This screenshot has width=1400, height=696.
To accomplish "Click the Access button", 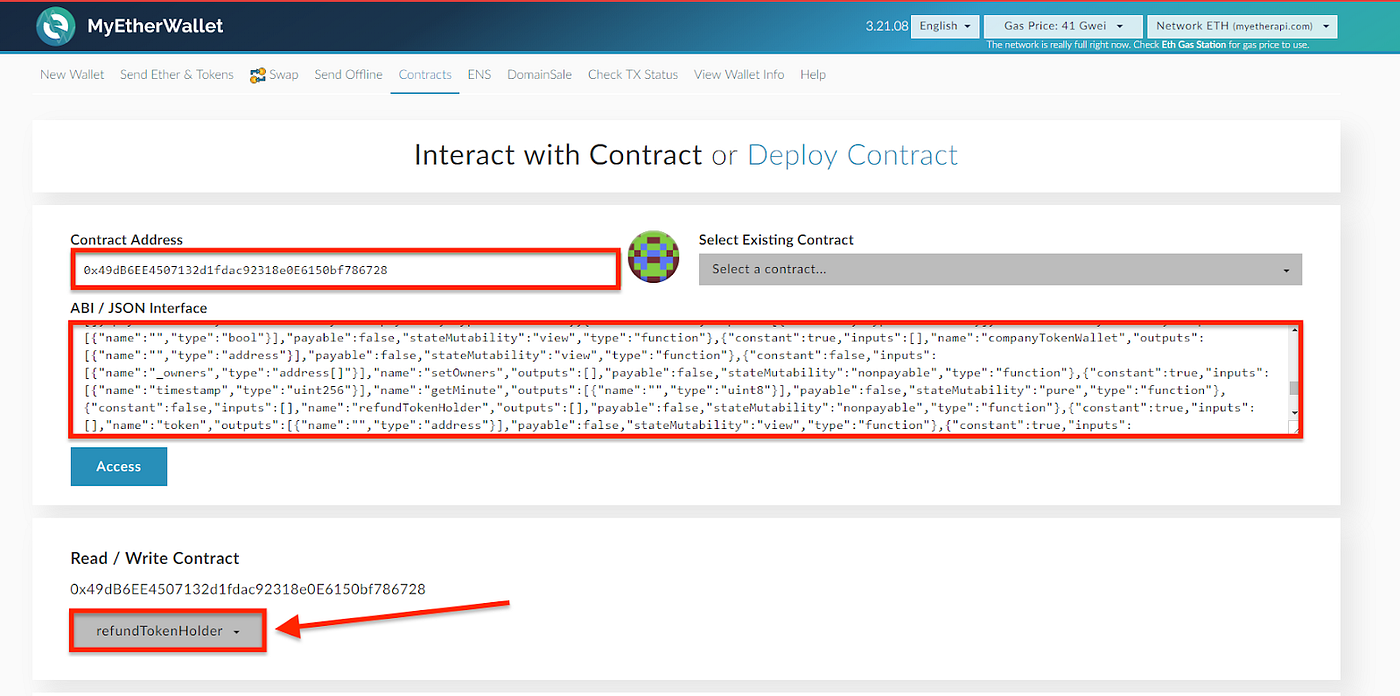I will tap(119, 466).
